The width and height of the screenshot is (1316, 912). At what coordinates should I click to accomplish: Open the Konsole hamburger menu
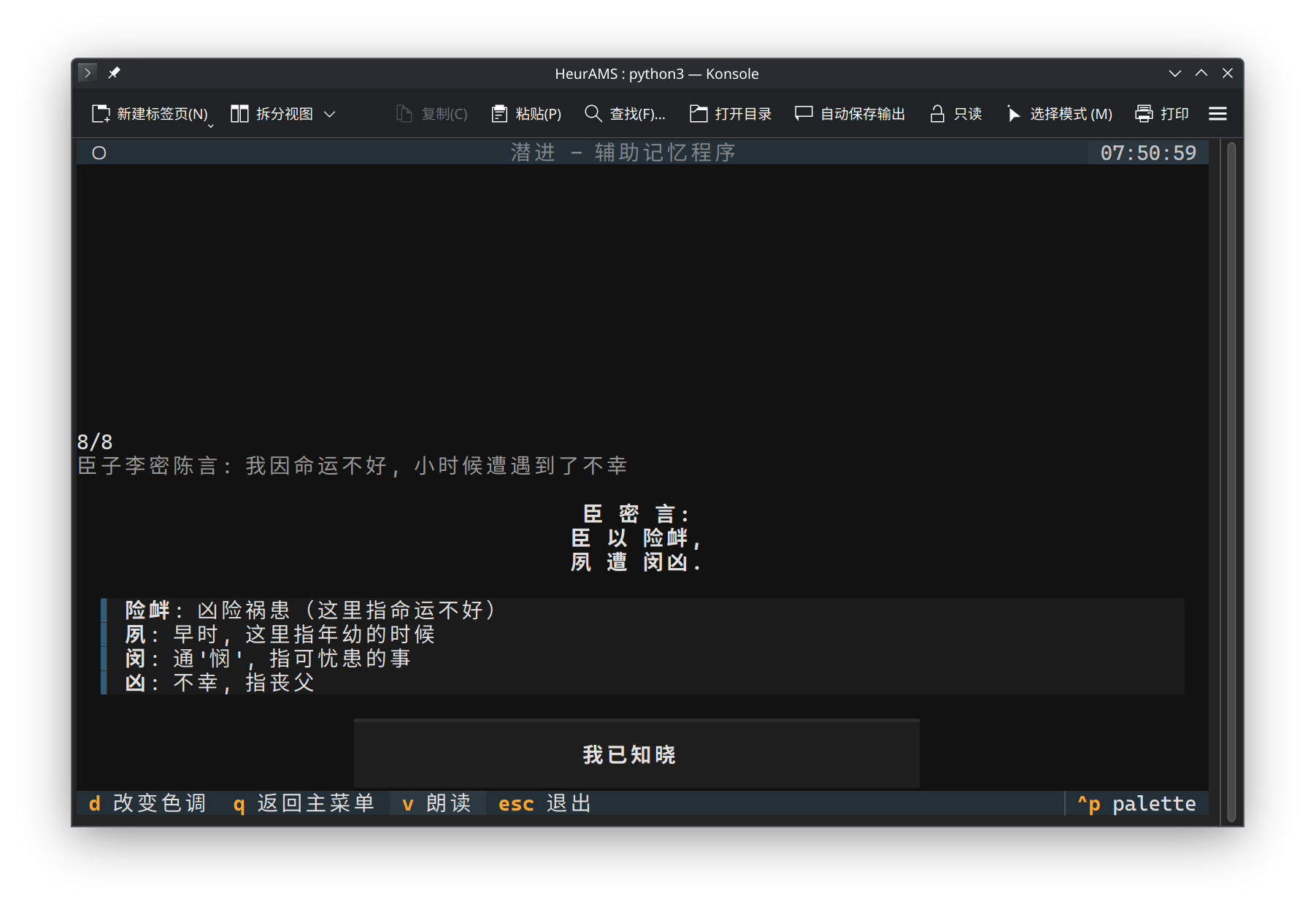point(1217,114)
